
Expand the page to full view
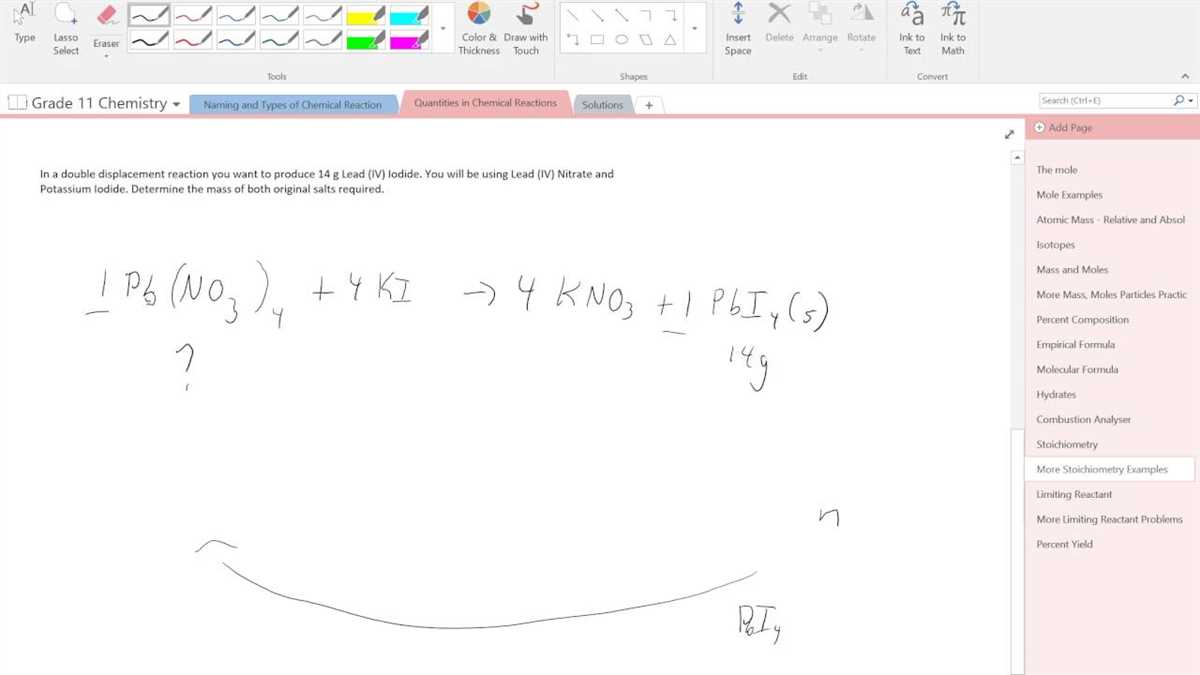(1009, 134)
